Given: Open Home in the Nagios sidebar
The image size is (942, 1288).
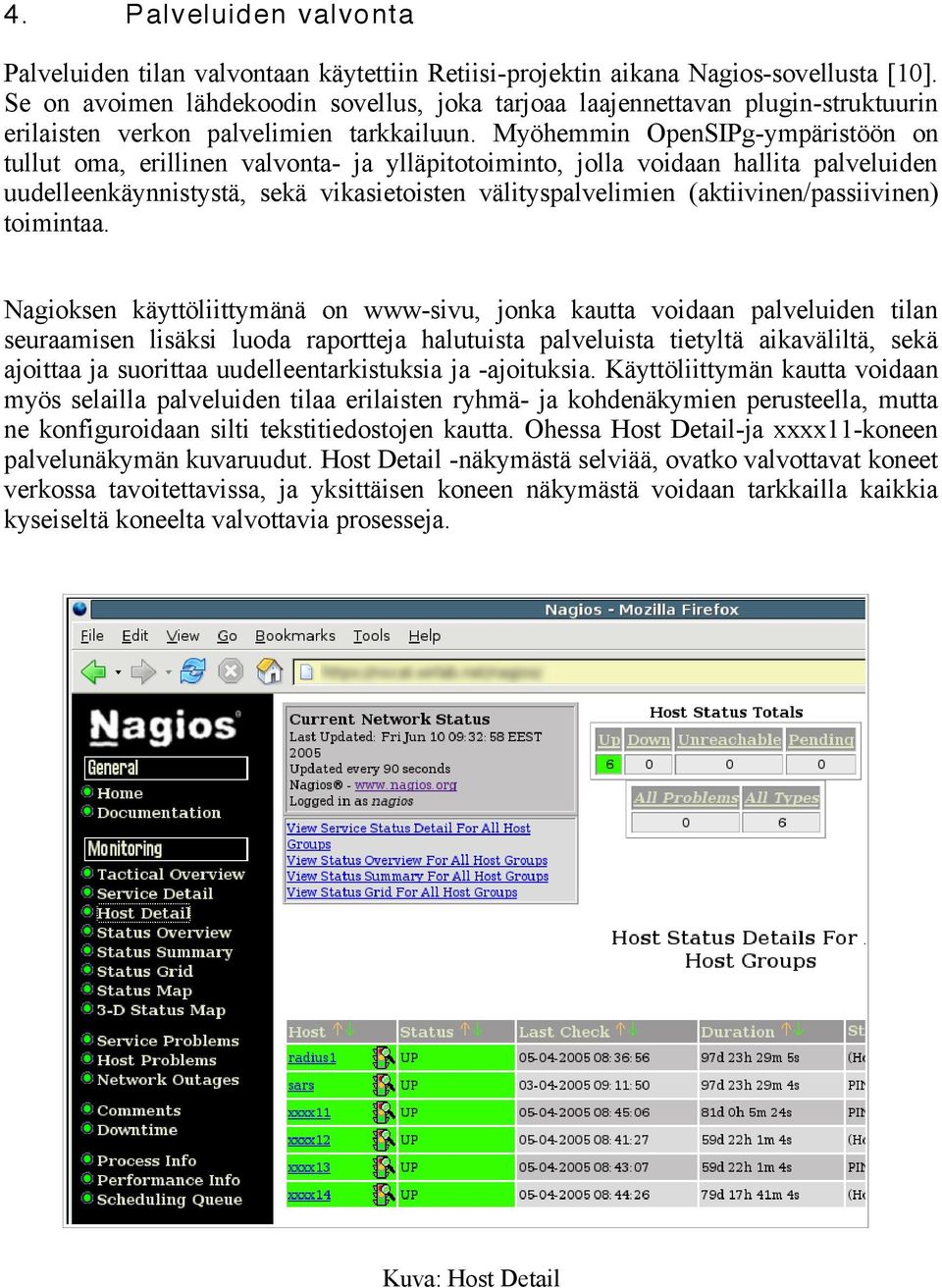Looking at the screenshot, I should click(120, 793).
